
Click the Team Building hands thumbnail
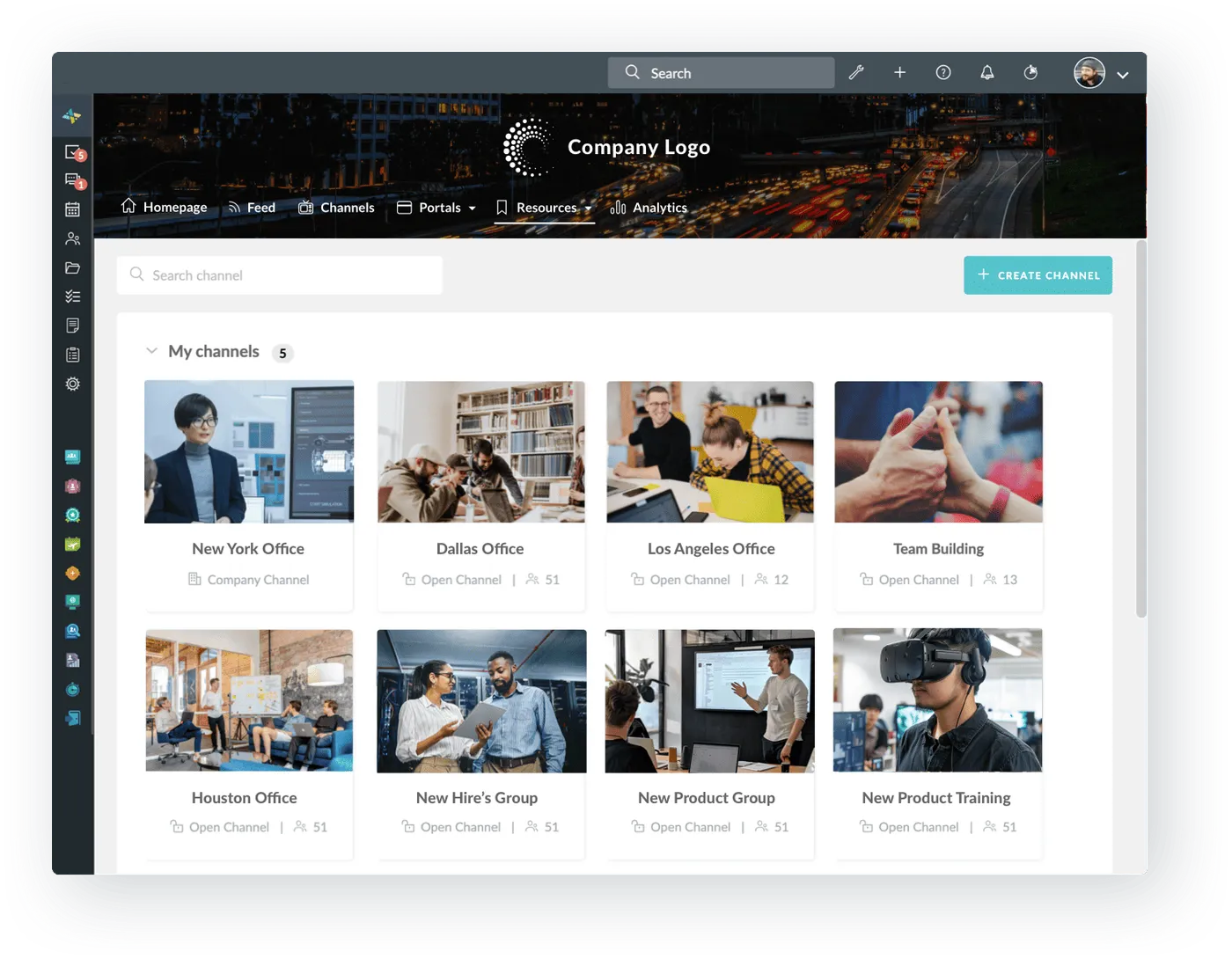pyautogui.click(x=939, y=451)
